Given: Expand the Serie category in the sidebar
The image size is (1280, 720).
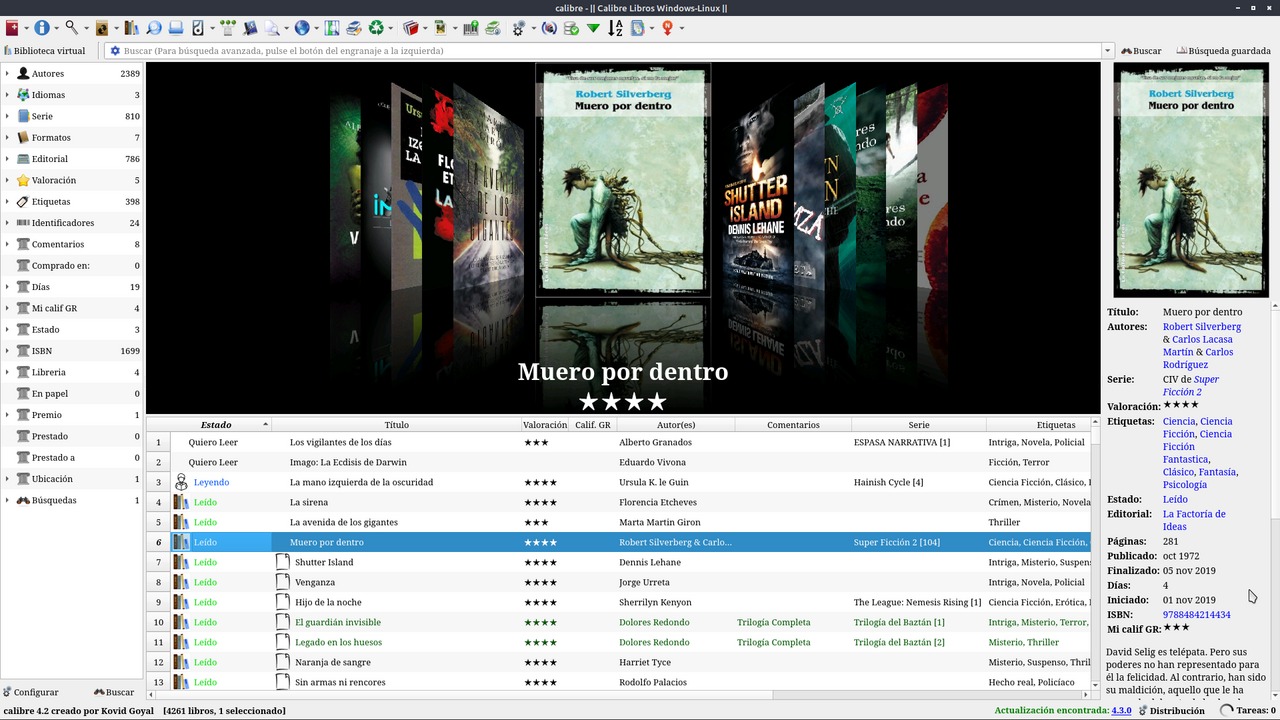Looking at the screenshot, I should coord(7,116).
